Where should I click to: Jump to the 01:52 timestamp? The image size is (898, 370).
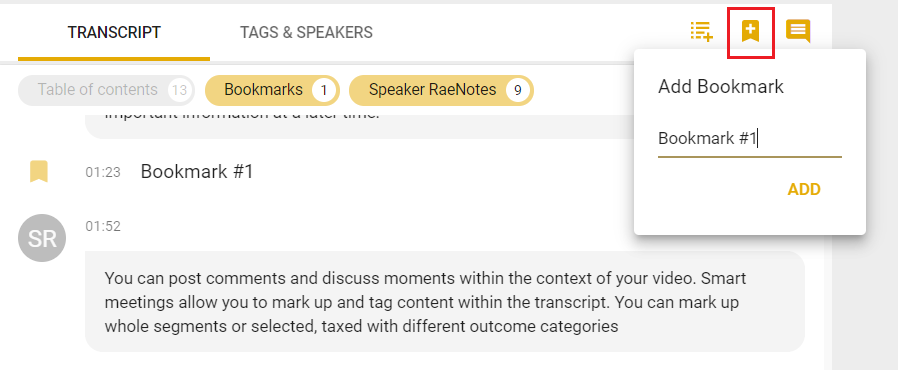pyautogui.click(x=103, y=226)
